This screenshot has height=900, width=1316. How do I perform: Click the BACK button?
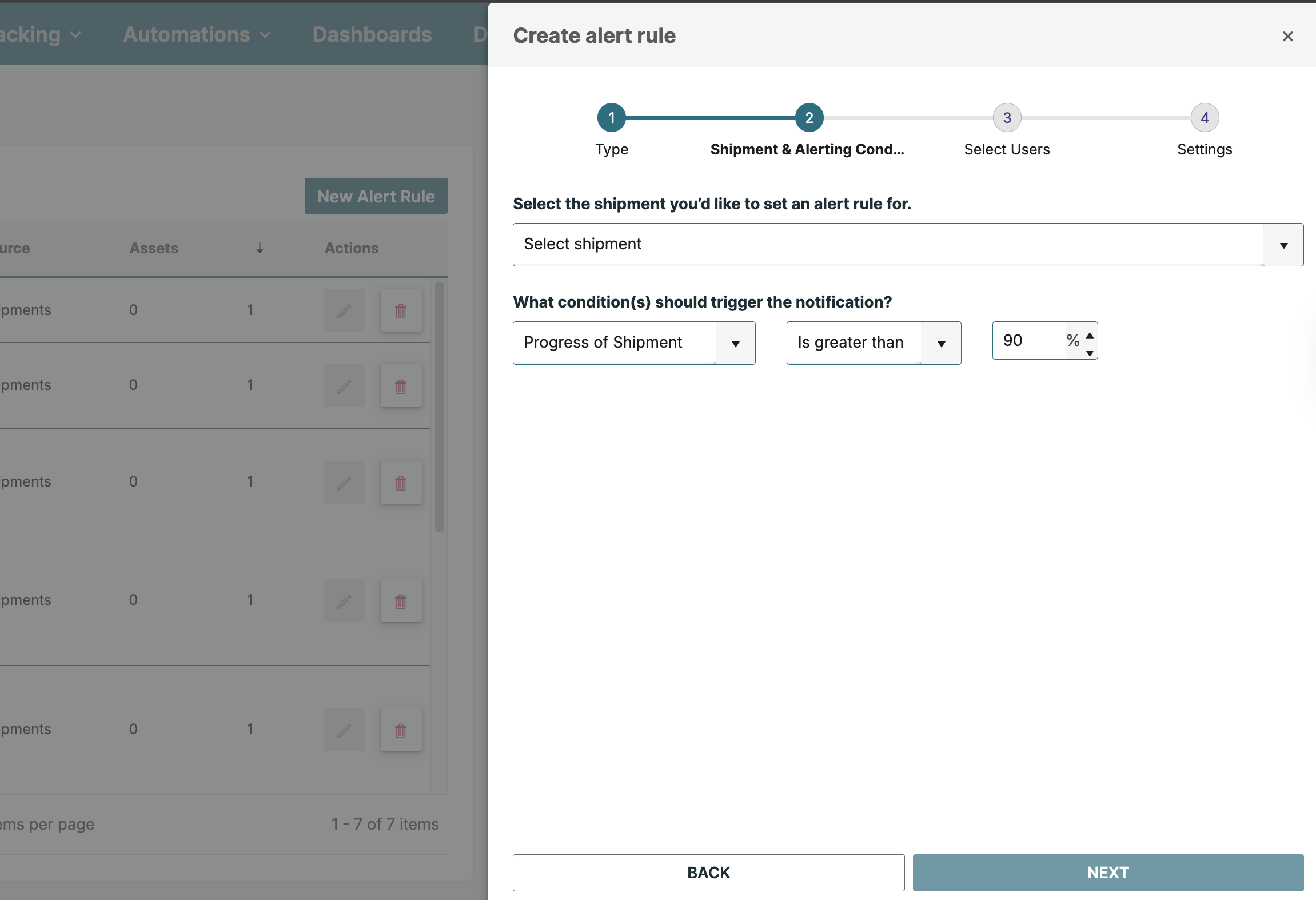[x=708, y=873]
